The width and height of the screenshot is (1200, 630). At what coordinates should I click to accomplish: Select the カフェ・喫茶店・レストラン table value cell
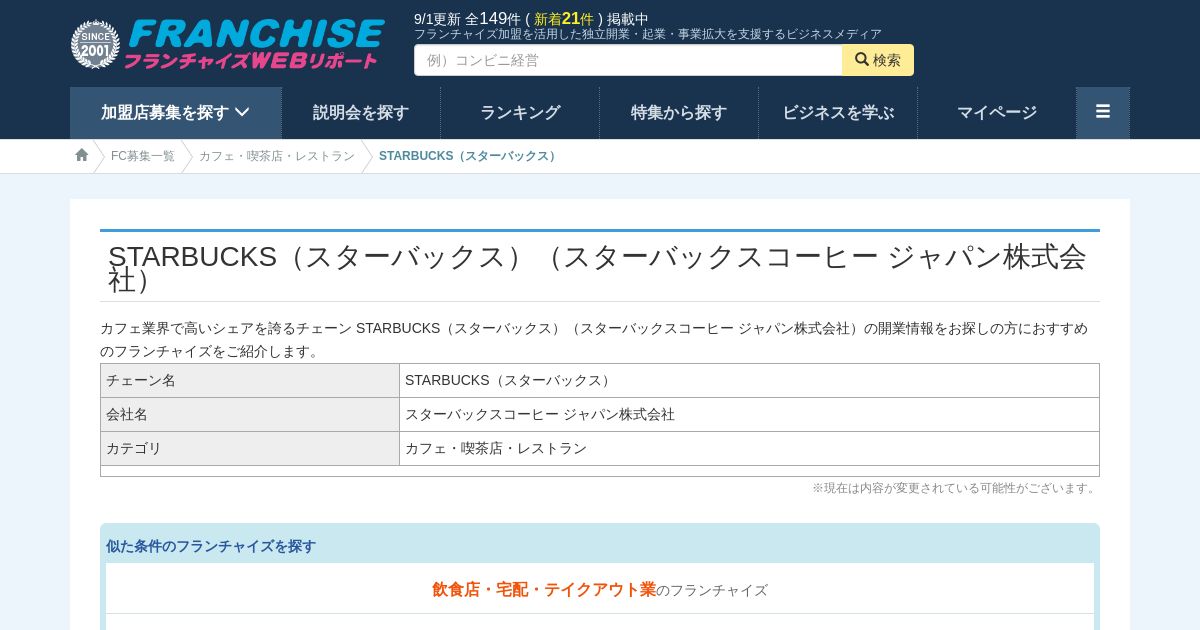point(750,449)
